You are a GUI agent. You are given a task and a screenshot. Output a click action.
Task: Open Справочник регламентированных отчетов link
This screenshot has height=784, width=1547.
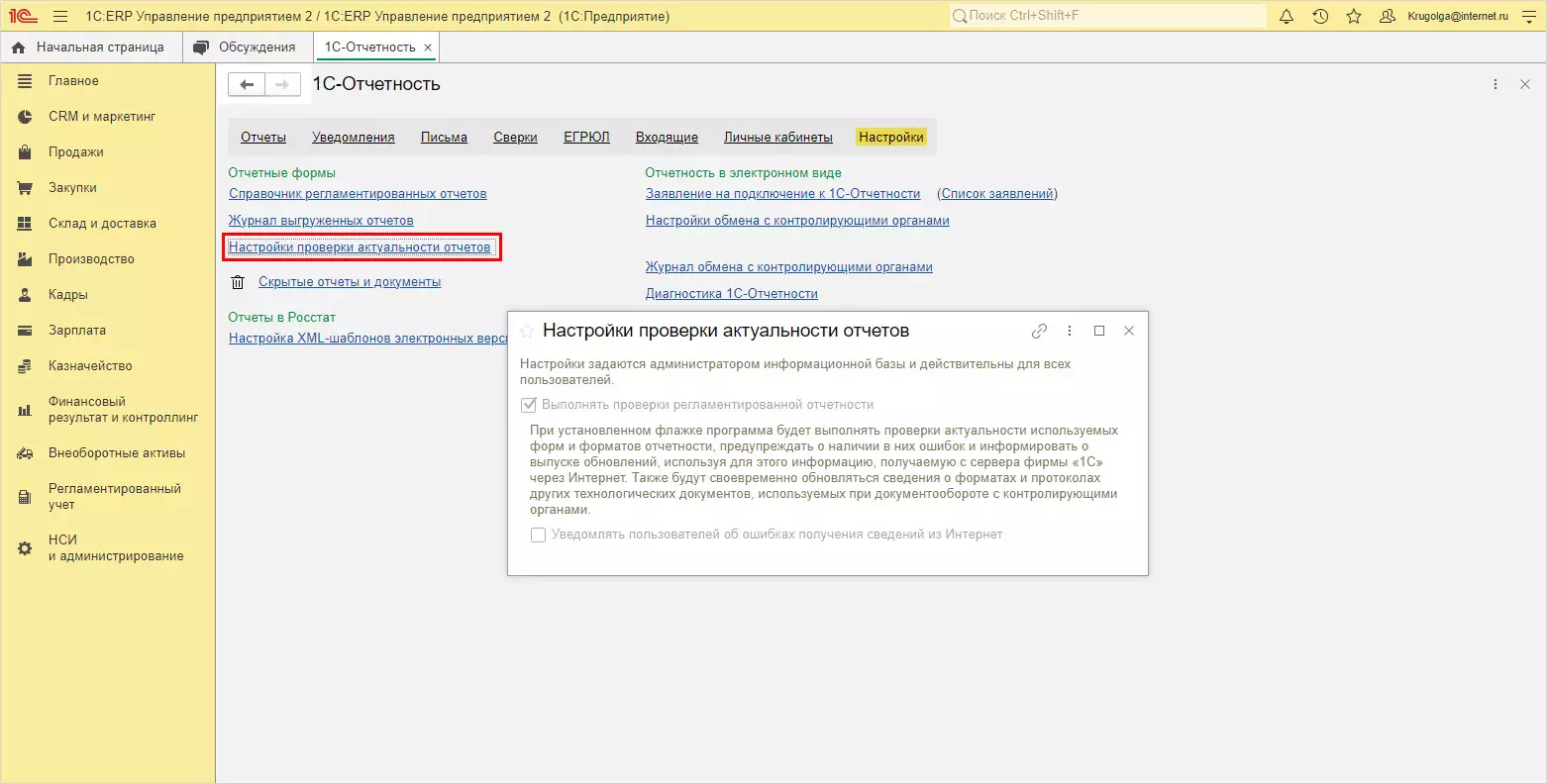[358, 194]
